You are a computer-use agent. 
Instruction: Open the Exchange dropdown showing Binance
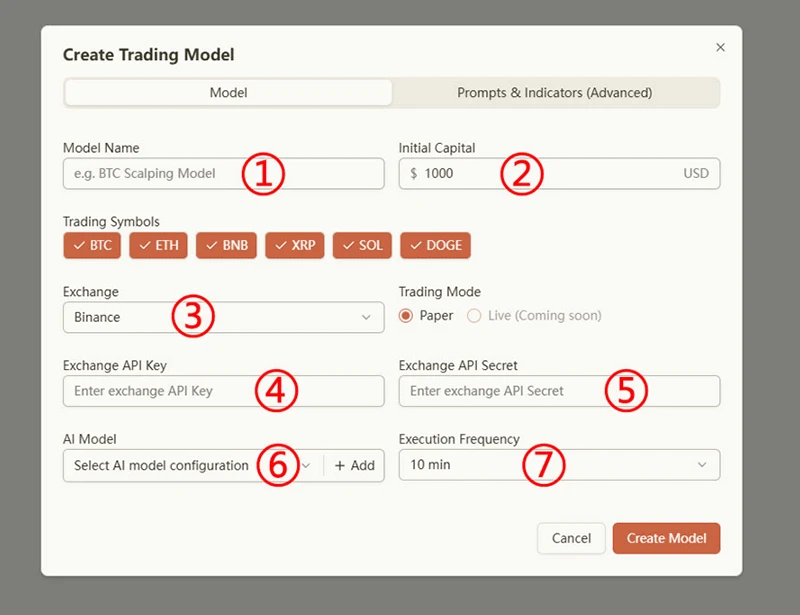pyautogui.click(x=223, y=317)
